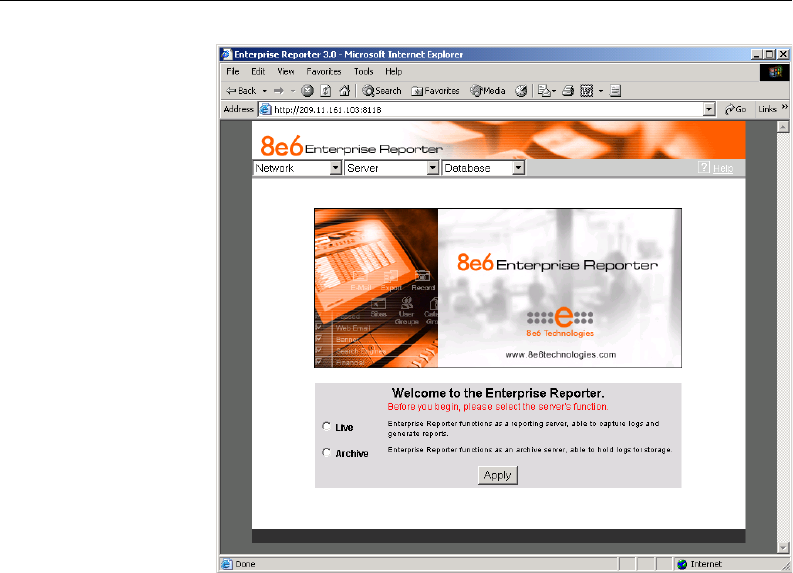793x573 pixels.
Task: Minimize the Internet Explorer window
Action: (757, 54)
